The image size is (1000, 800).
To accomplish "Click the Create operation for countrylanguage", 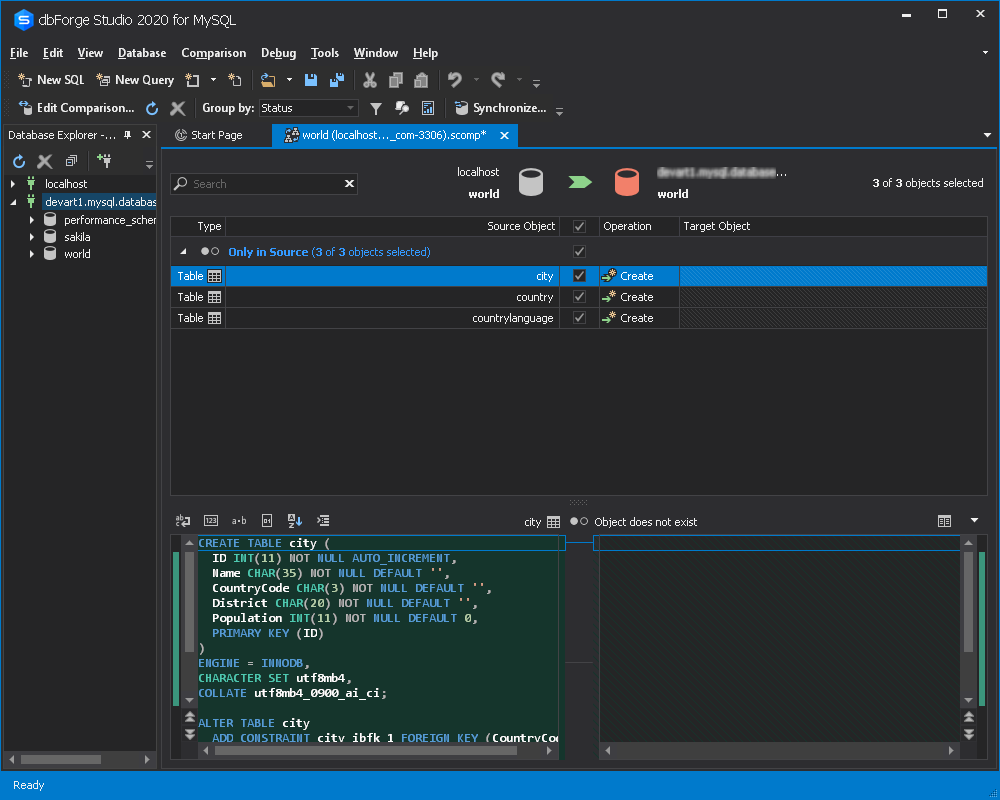I will pyautogui.click(x=628, y=318).
